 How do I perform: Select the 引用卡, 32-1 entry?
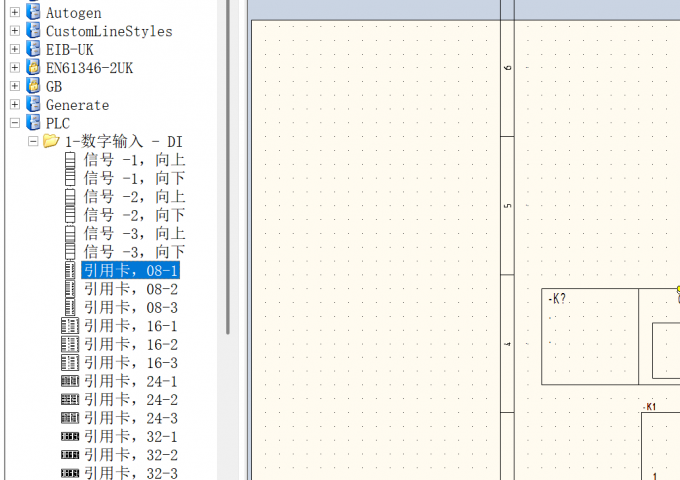(131, 437)
